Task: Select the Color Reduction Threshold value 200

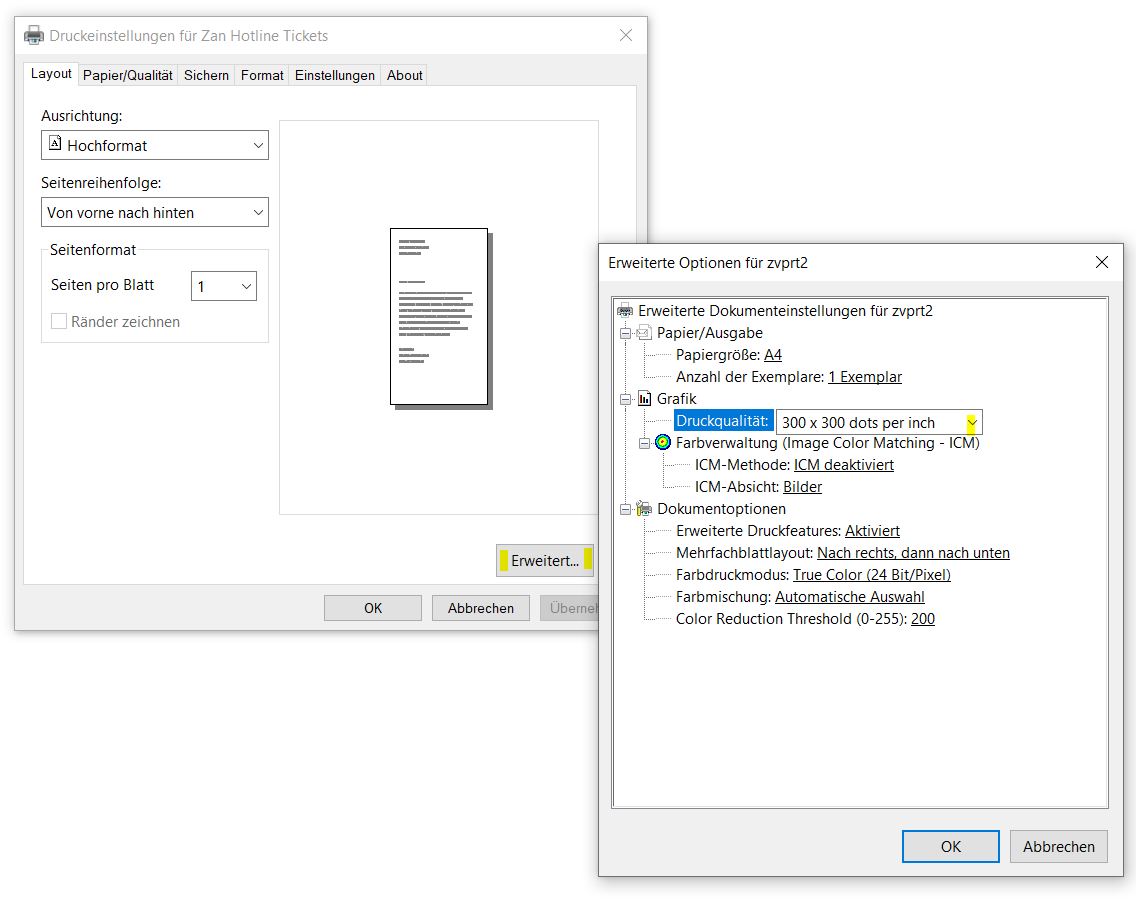Action: [x=922, y=619]
